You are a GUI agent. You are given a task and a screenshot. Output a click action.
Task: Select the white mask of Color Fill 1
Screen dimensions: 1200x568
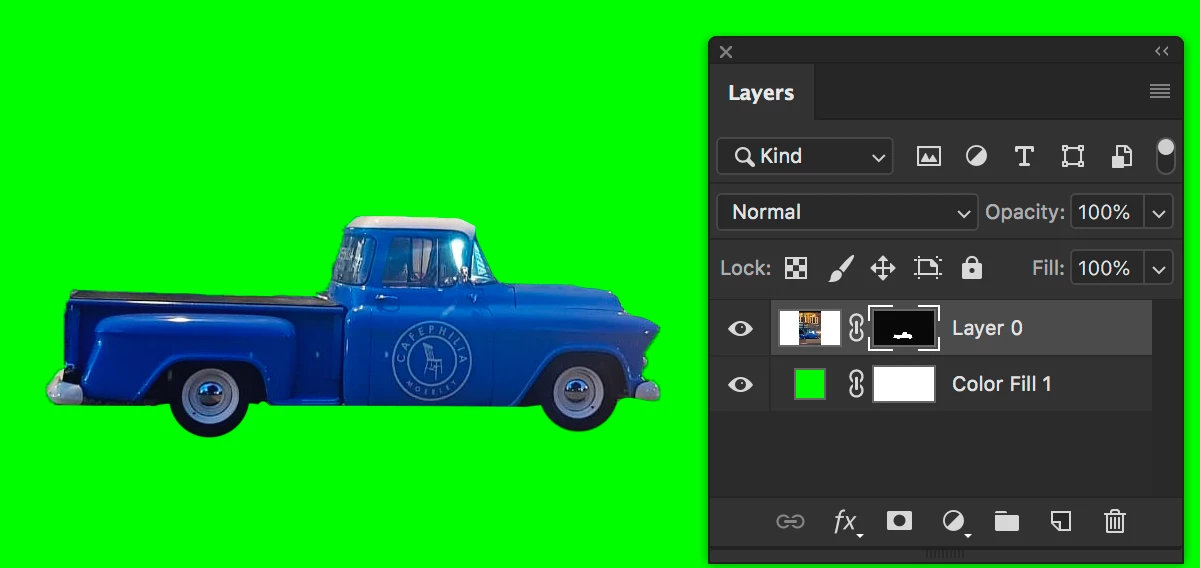point(904,384)
